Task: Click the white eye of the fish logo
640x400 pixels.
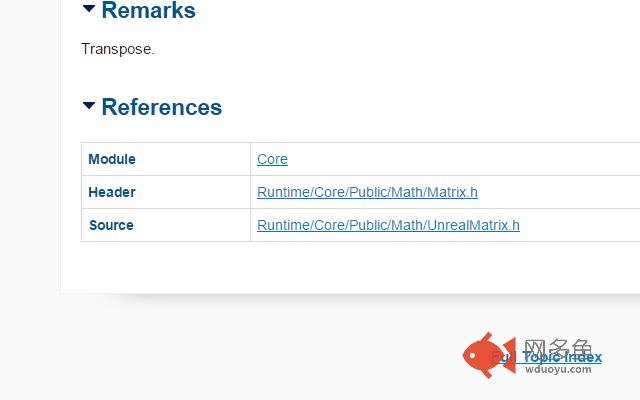Action: (x=472, y=356)
